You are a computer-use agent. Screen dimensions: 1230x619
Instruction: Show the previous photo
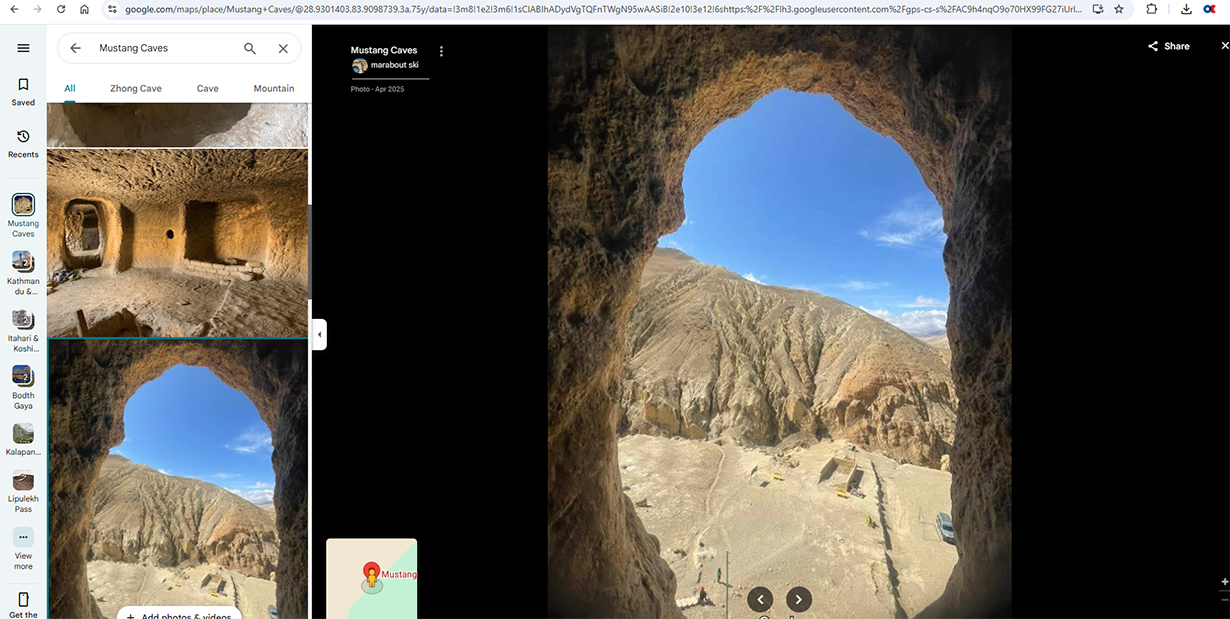(760, 599)
